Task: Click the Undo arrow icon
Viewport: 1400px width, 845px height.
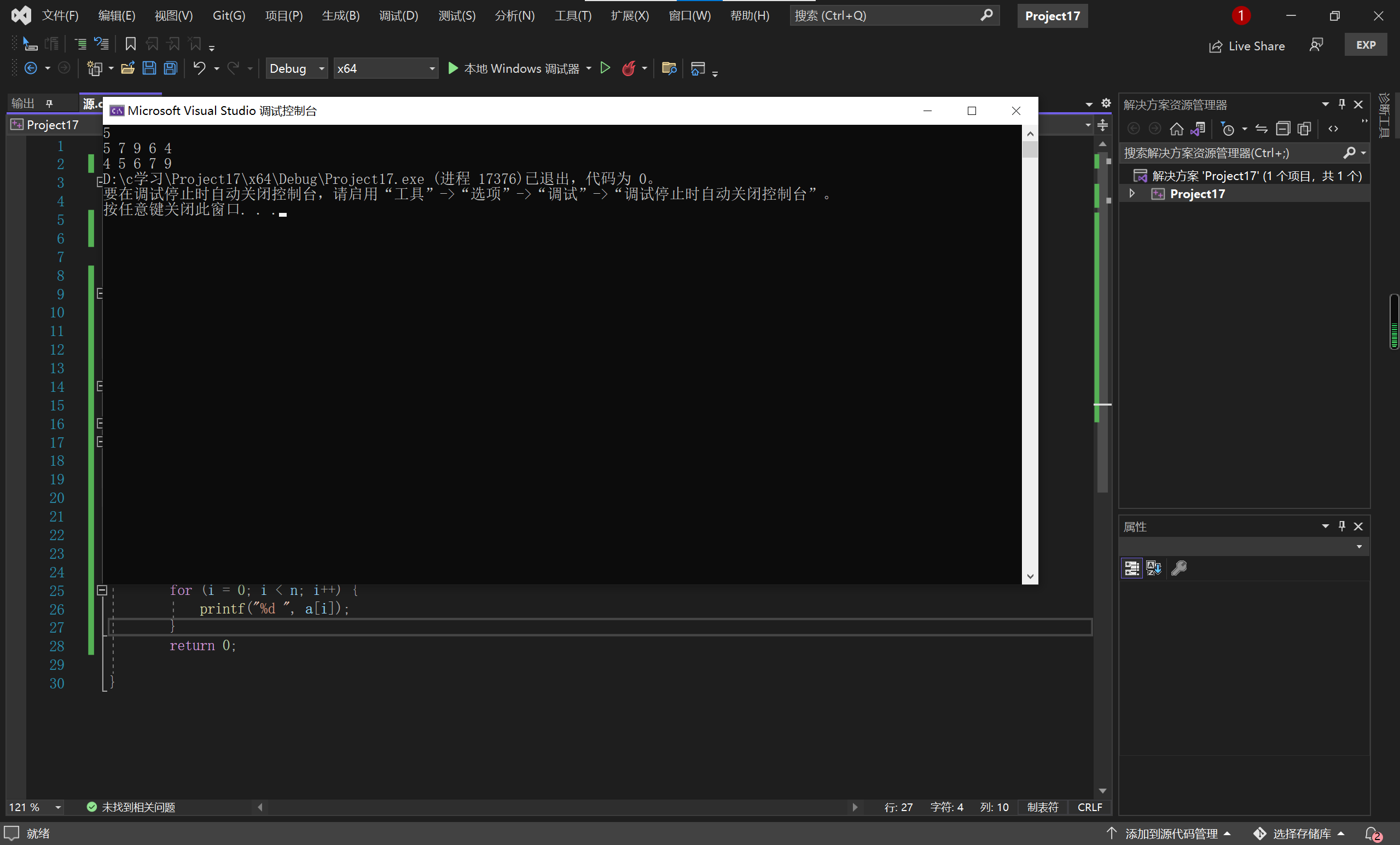Action: click(x=198, y=69)
